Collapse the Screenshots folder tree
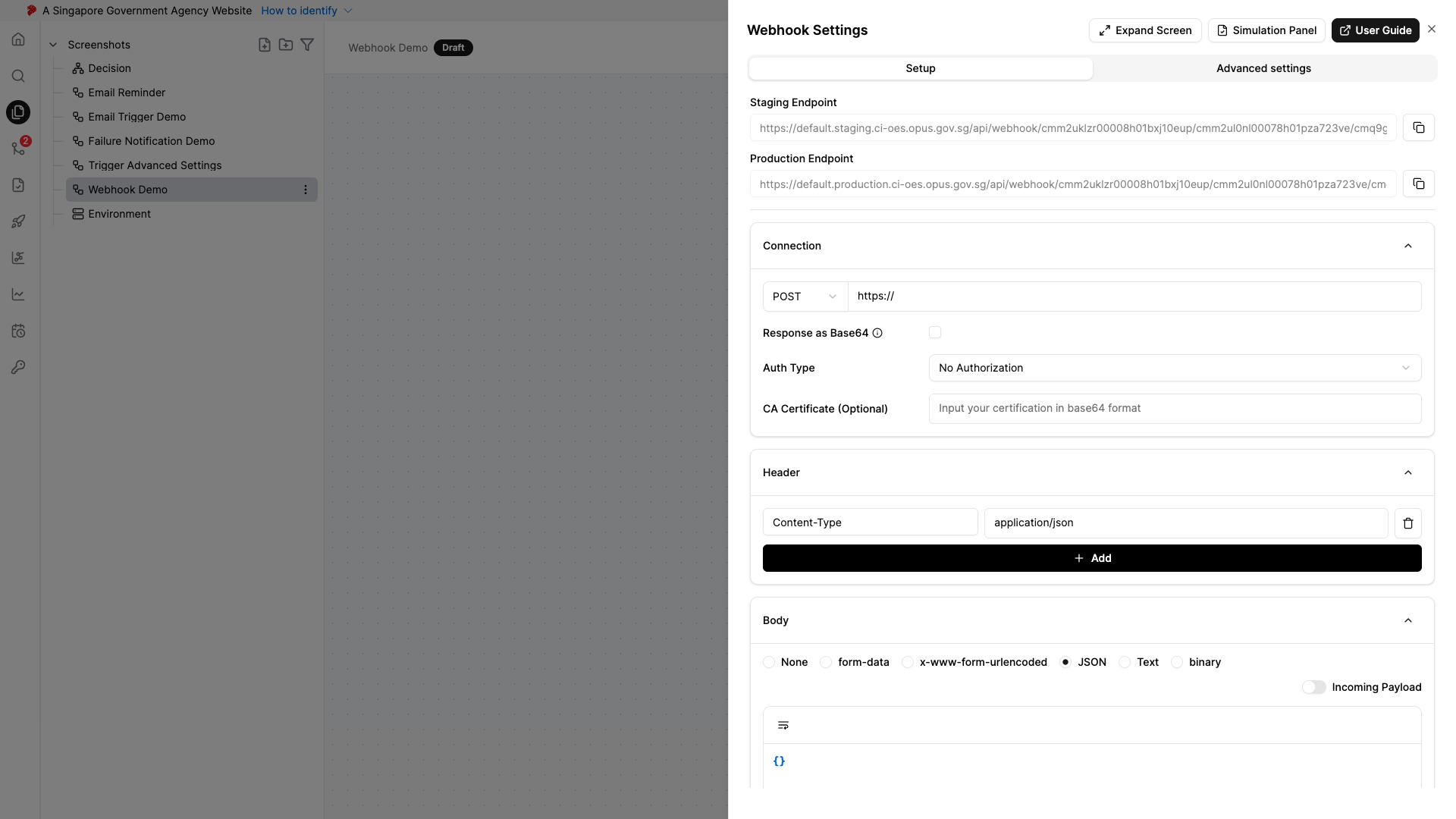Image resolution: width=1456 pixels, height=819 pixels. pos(53,45)
